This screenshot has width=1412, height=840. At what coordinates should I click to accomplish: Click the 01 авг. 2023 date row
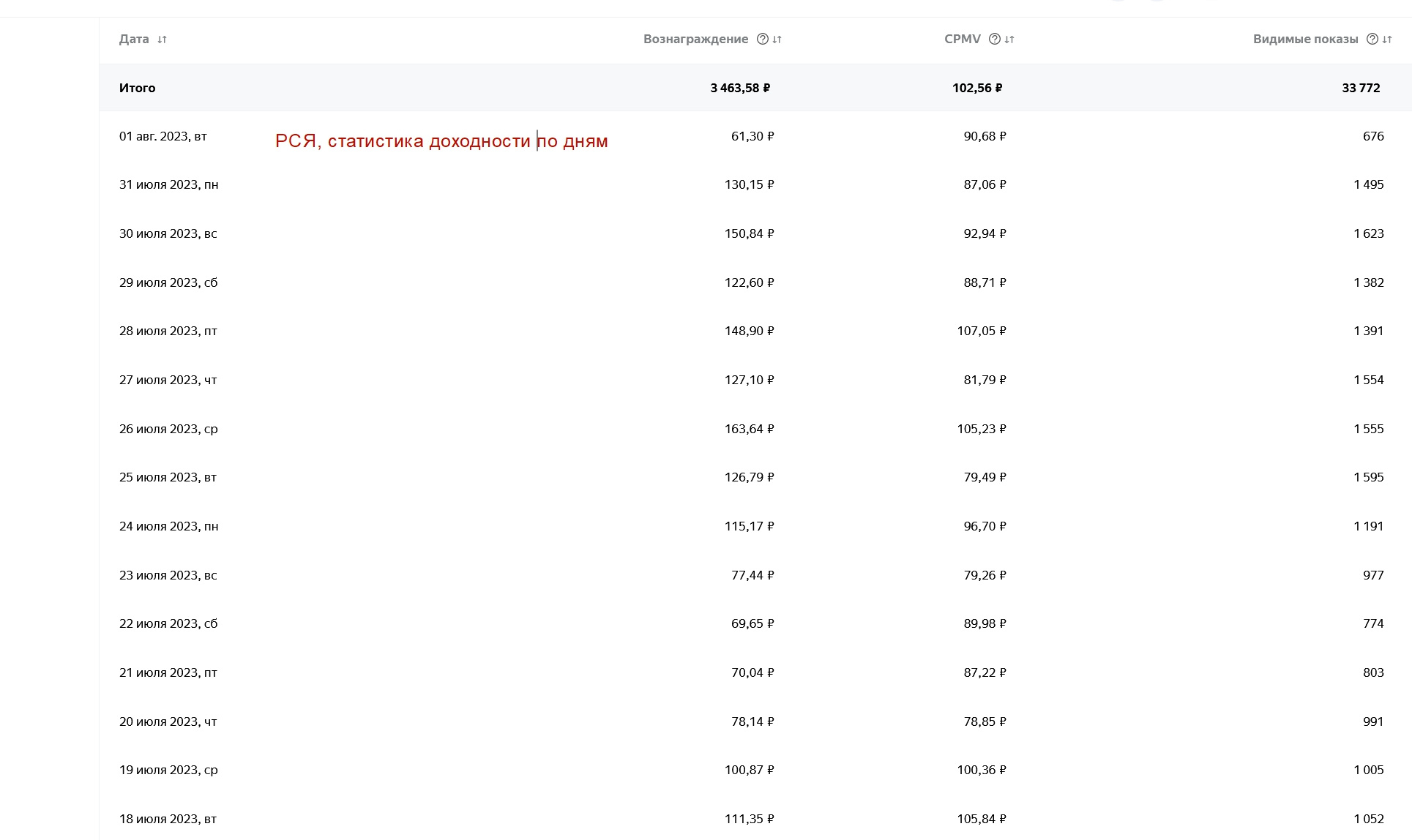pyautogui.click(x=163, y=136)
